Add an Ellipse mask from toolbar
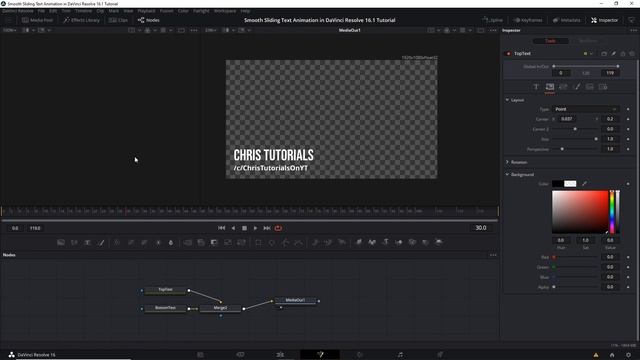 [272, 242]
